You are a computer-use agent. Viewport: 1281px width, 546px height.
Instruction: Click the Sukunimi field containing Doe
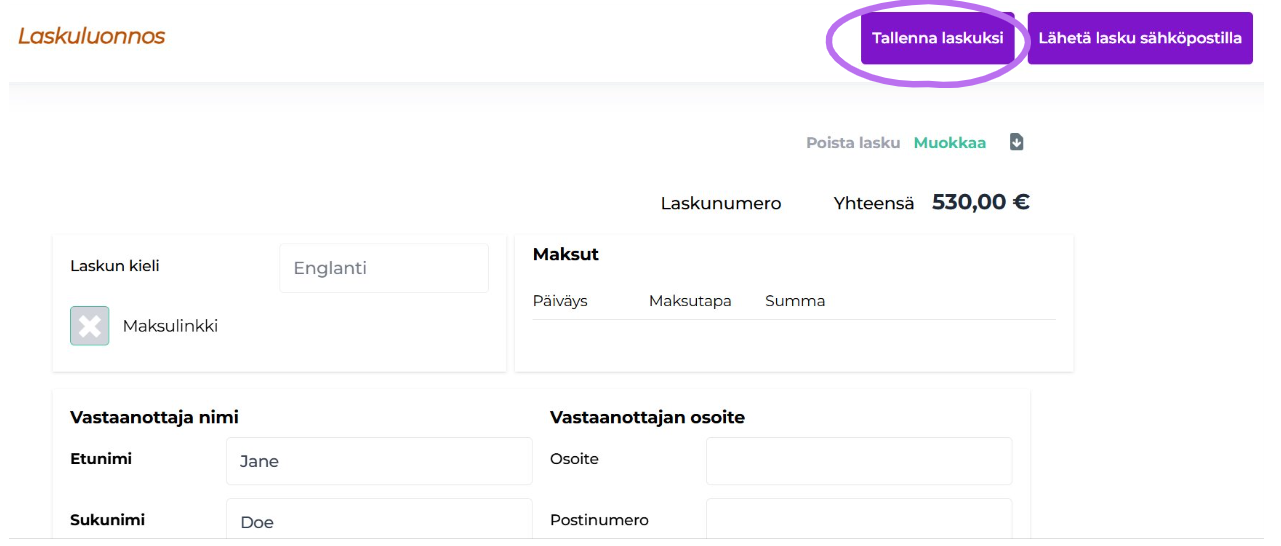pyautogui.click(x=379, y=520)
